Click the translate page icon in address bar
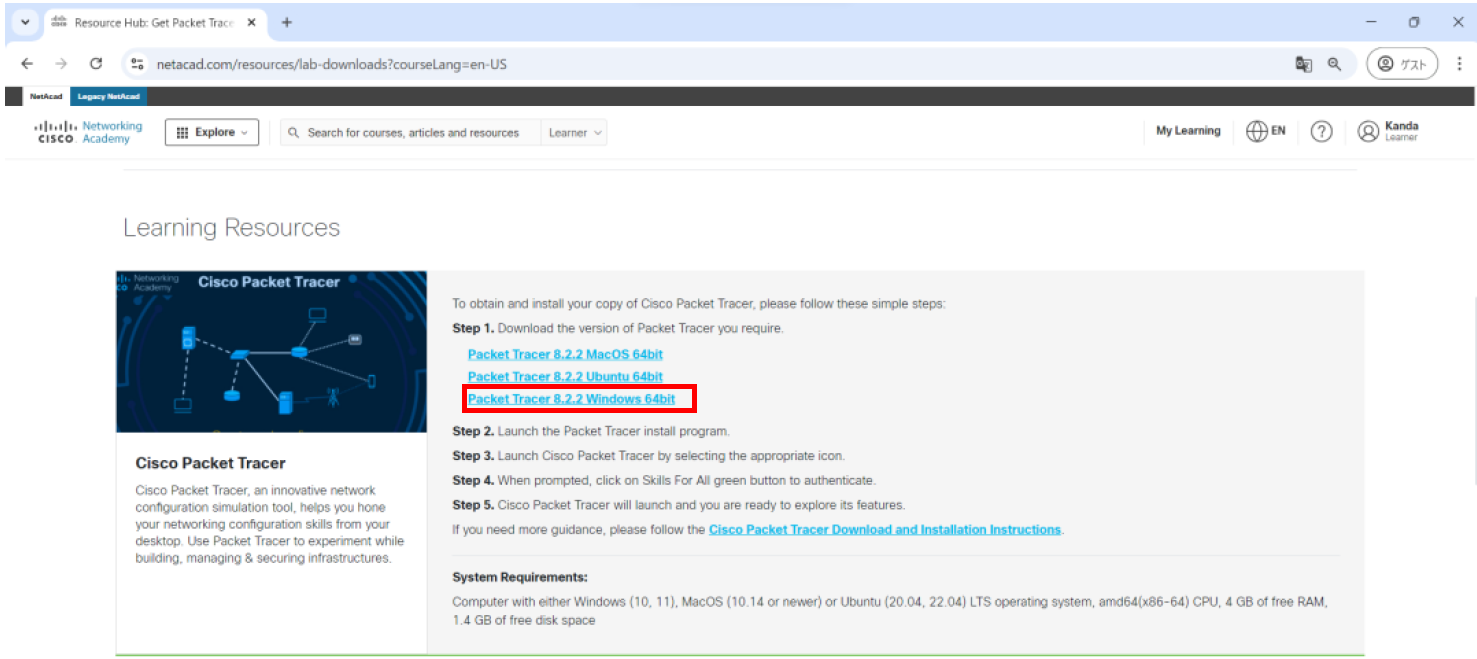This screenshot has height=659, width=1477. pyautogui.click(x=1303, y=64)
